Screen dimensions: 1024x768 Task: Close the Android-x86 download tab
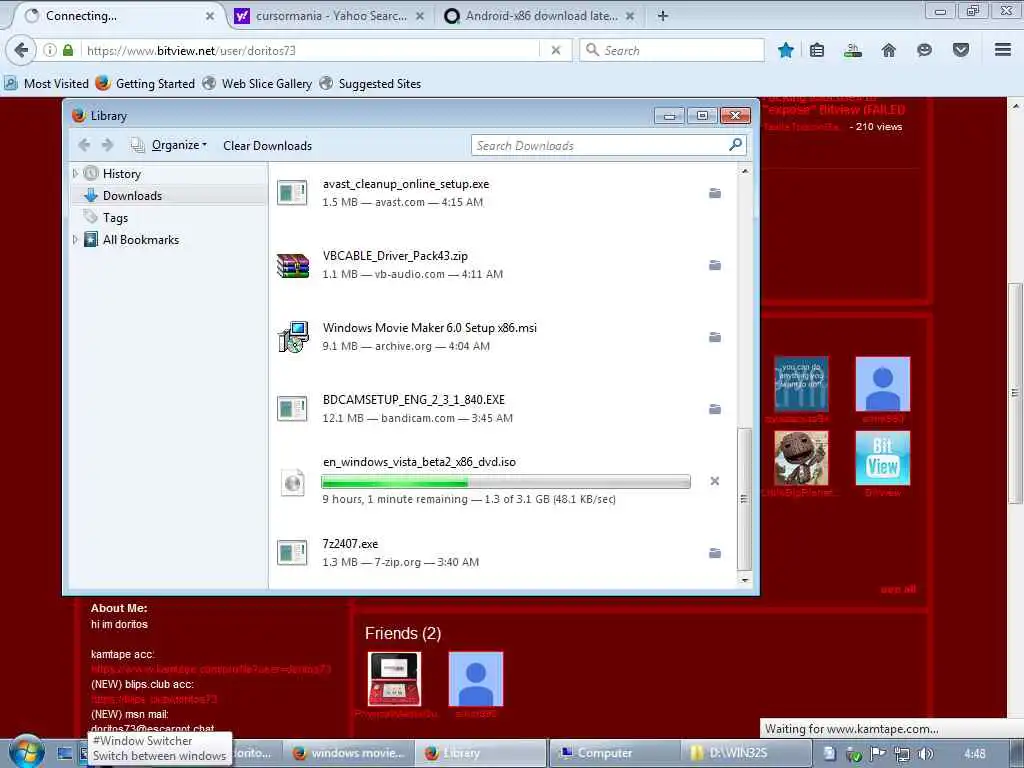point(630,16)
